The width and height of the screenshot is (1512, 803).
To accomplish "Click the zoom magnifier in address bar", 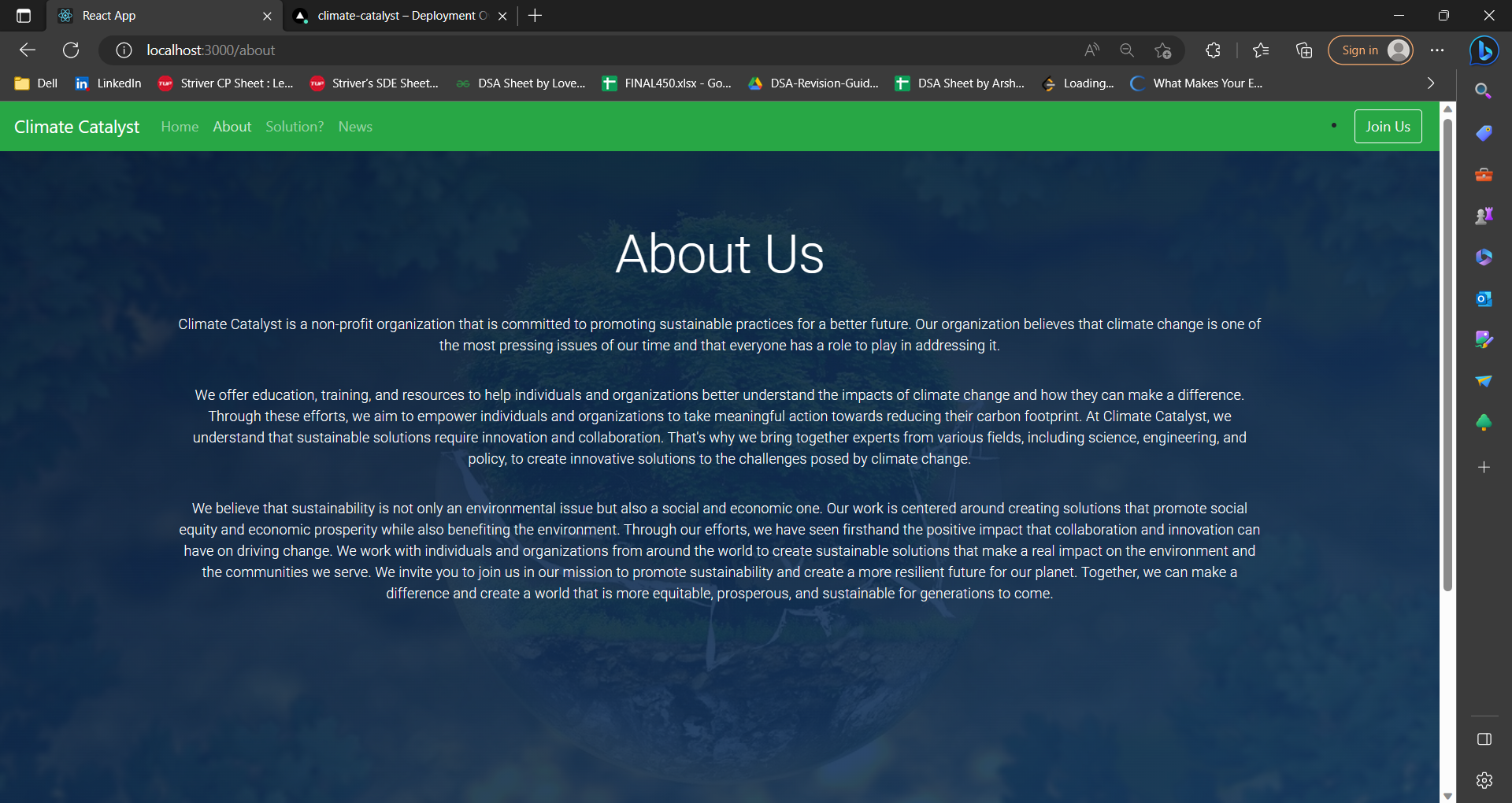I will [x=1127, y=50].
